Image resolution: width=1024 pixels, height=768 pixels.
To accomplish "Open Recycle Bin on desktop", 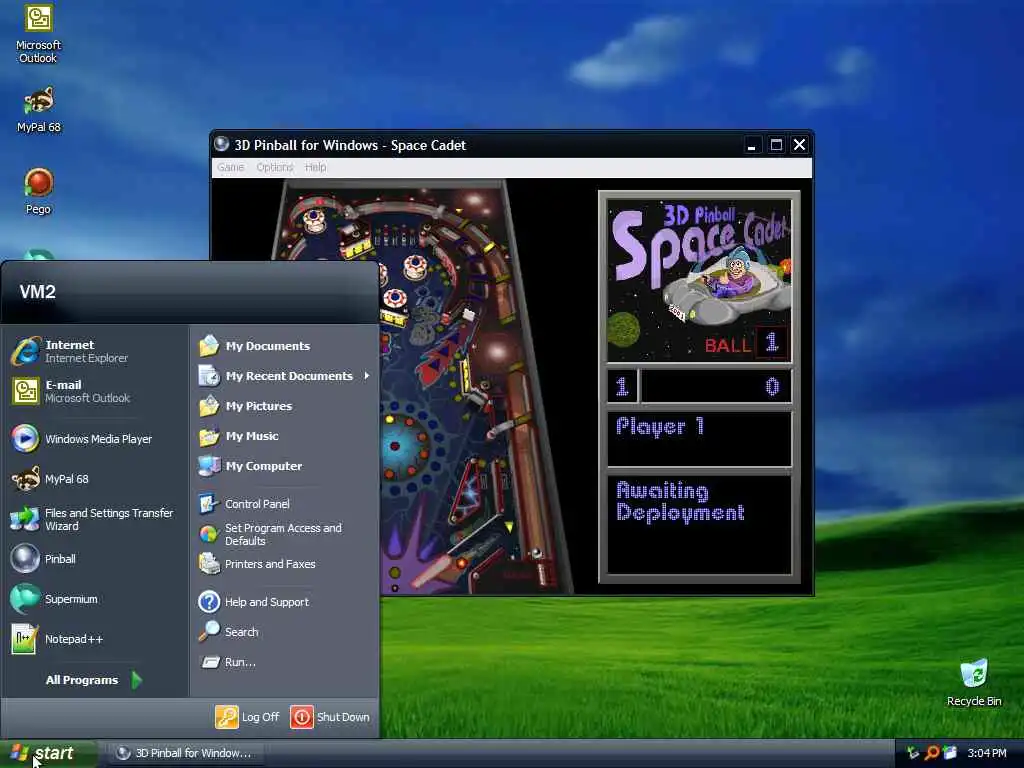I will coord(974,683).
